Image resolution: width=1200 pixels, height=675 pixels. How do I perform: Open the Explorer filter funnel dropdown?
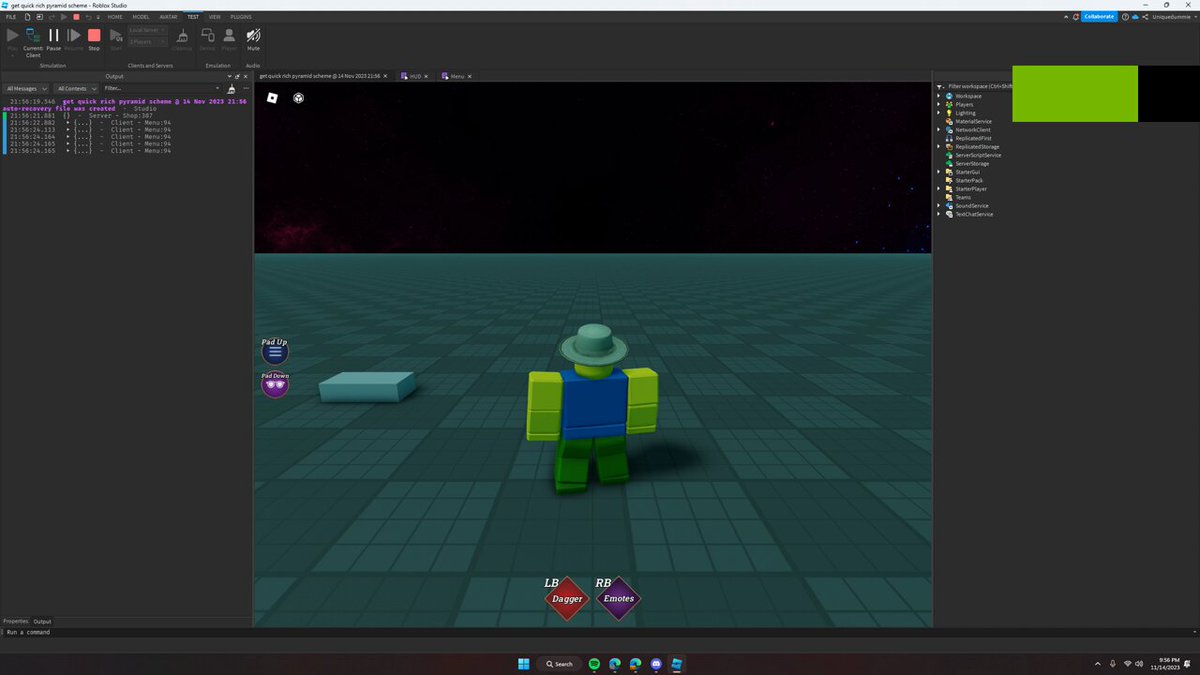pos(940,87)
